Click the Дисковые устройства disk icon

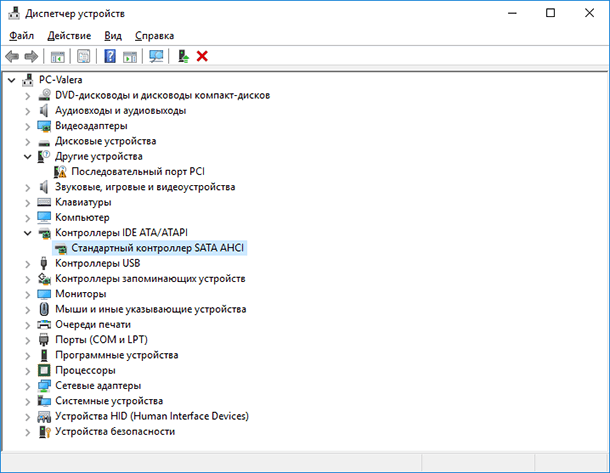44,142
